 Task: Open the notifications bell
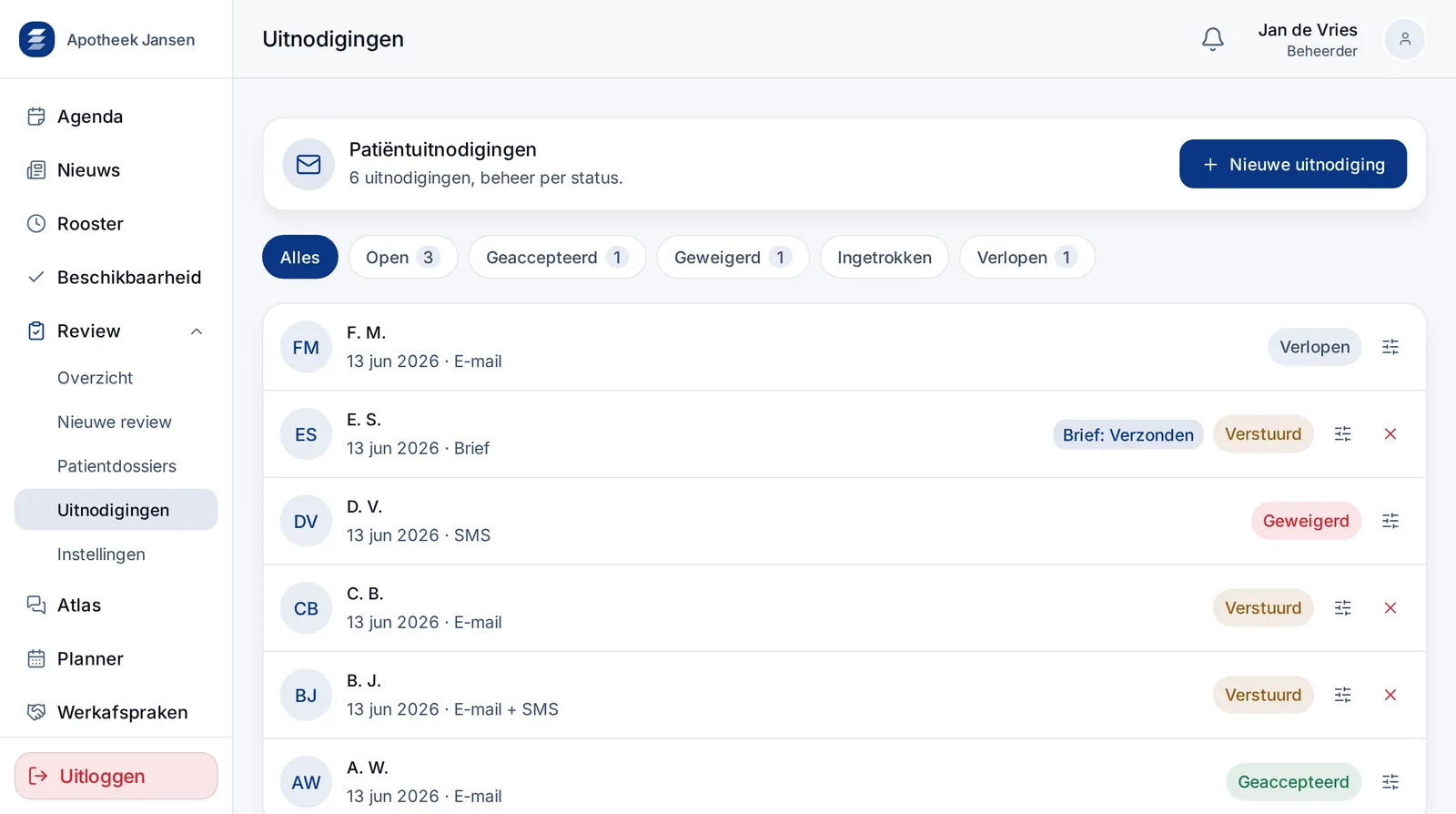pyautogui.click(x=1212, y=39)
